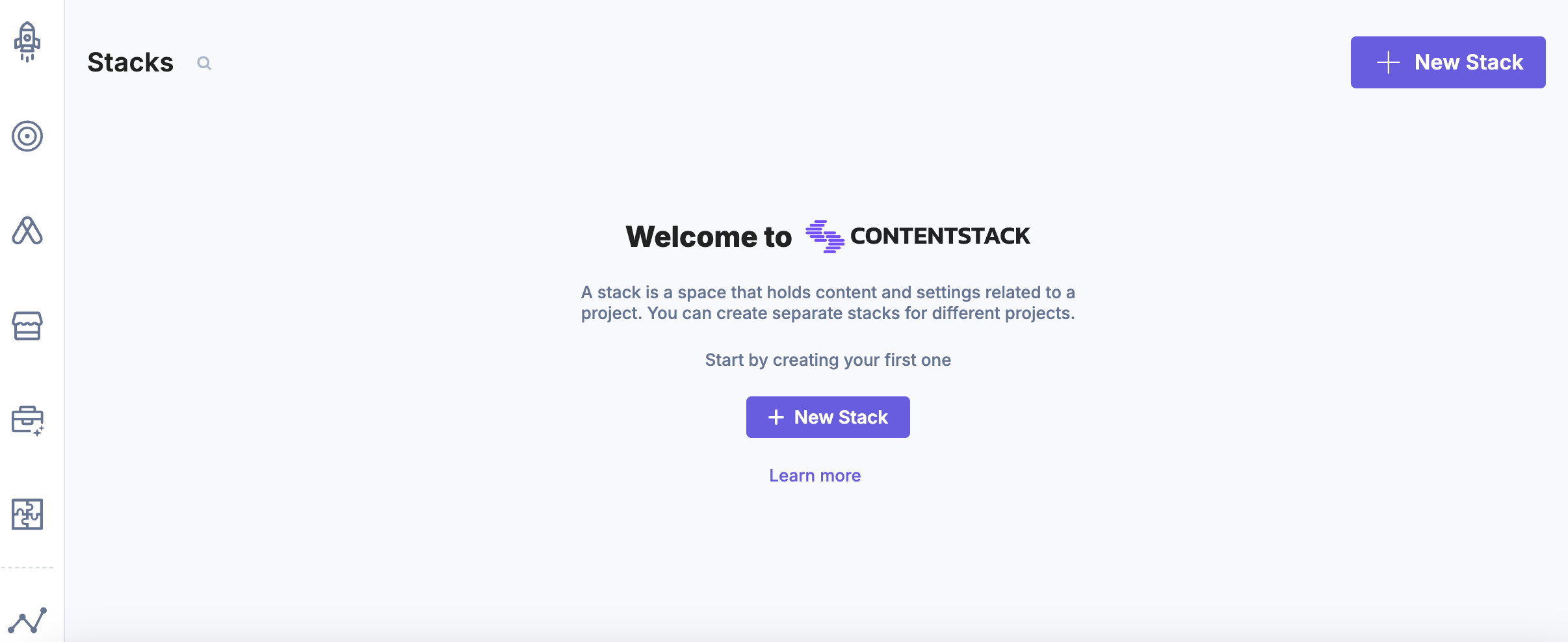Viewport: 1568px width, 642px height.
Task: Follow the Learn more link
Action: 815,476
